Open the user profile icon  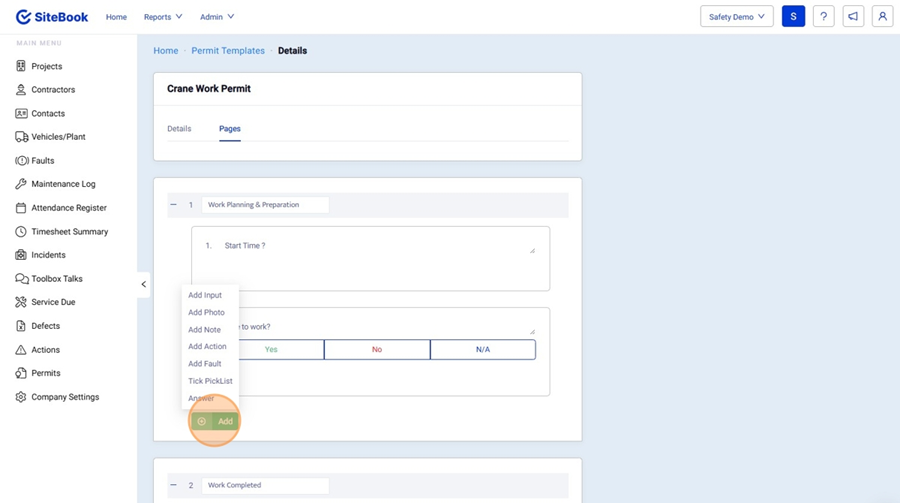pos(882,17)
